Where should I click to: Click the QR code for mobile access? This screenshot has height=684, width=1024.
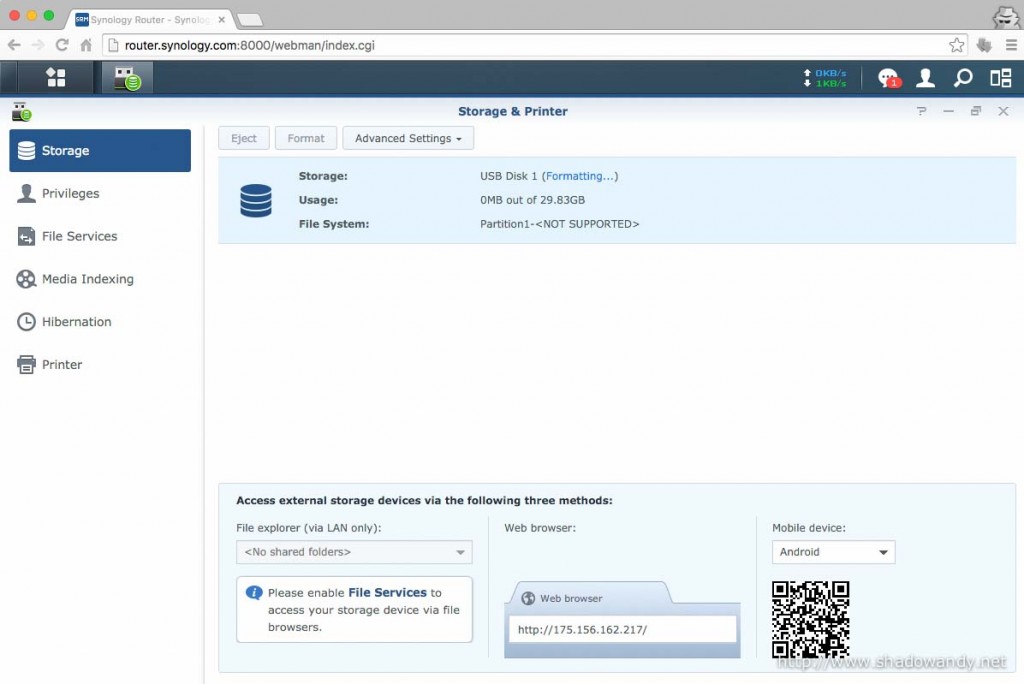click(811, 618)
